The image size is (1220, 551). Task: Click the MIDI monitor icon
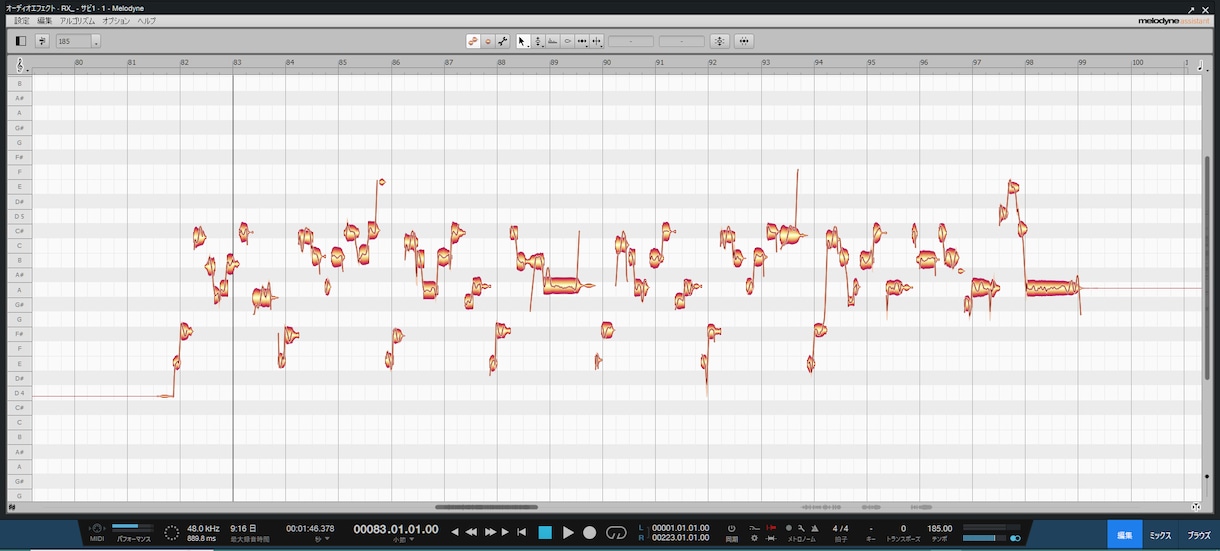[x=97, y=530]
